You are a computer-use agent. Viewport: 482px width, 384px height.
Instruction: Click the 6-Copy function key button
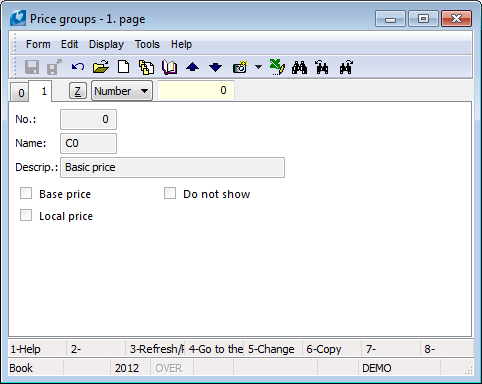click(x=332, y=349)
